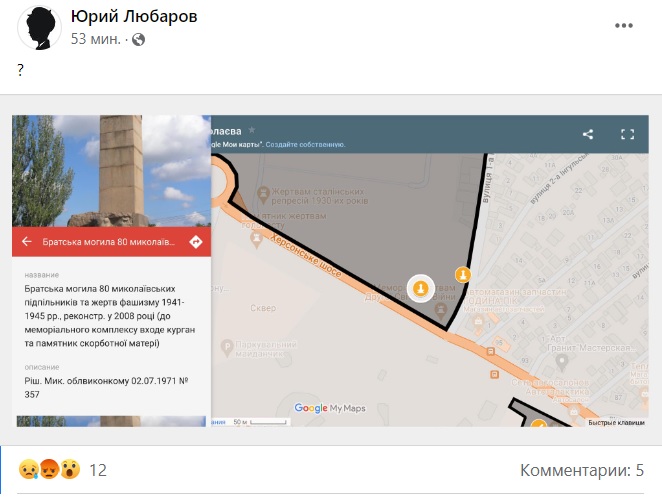Screen dimensions: 662x500
Task: Click the 53 мин. post timestamp
Action: click(96, 40)
